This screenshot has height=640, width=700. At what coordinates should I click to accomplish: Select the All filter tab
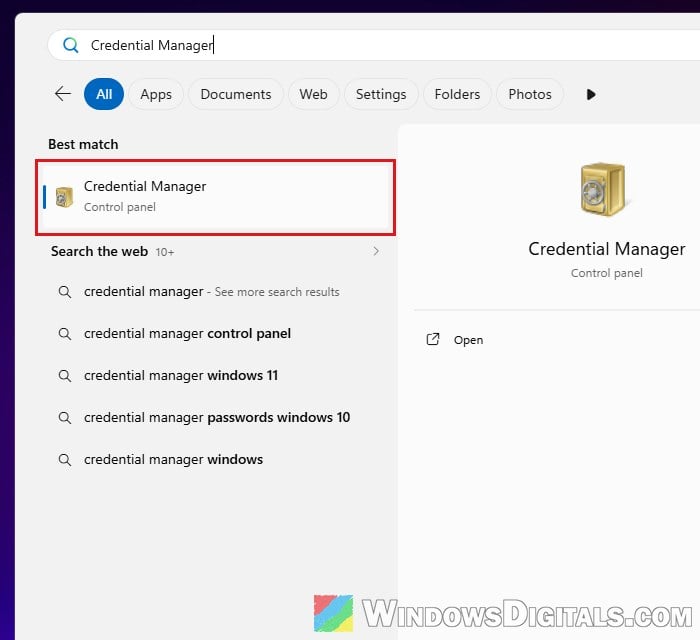pos(104,94)
